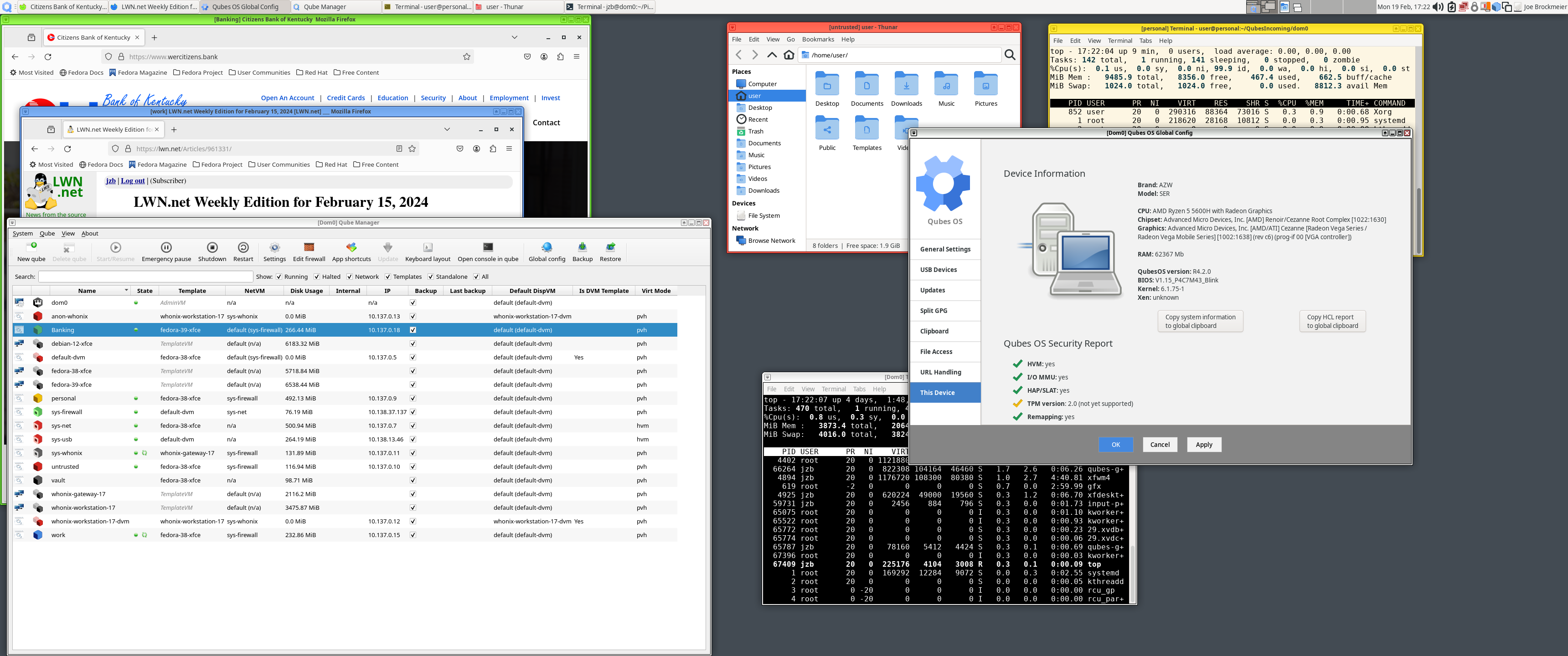Toggle Running filter checkbox
The width and height of the screenshot is (1568, 656).
279,277
